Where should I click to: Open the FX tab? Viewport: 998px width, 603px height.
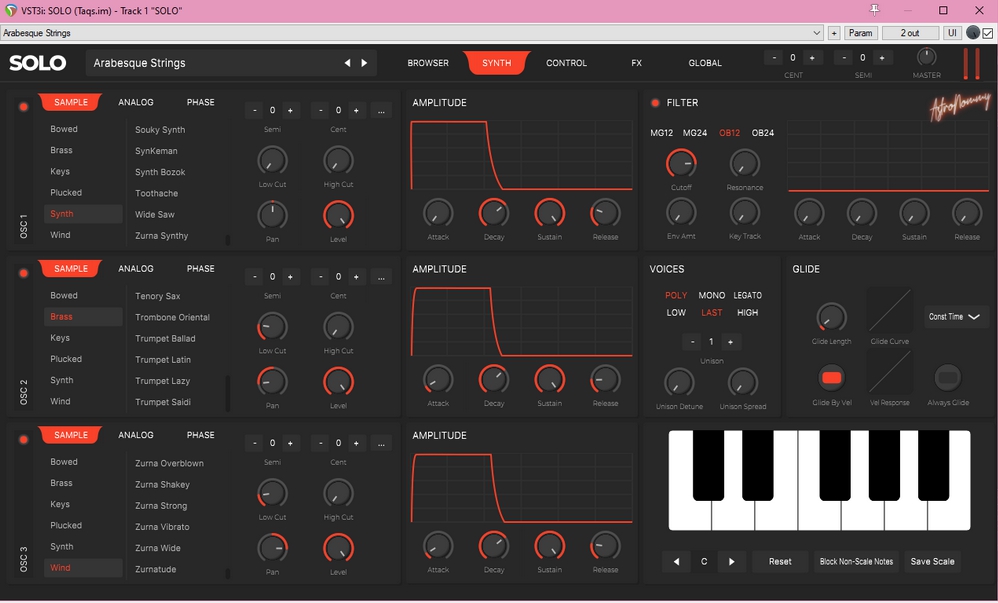coord(636,63)
